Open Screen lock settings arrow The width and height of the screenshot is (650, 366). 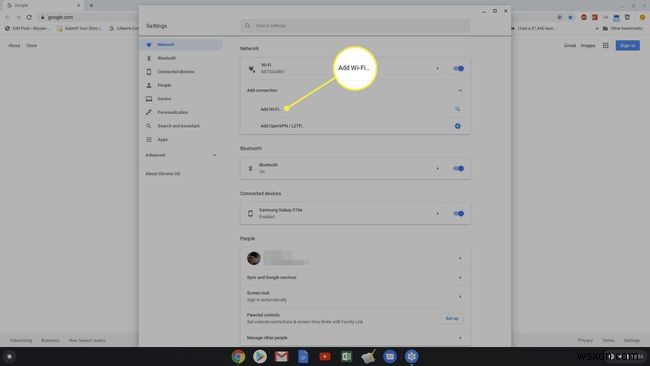(460, 297)
